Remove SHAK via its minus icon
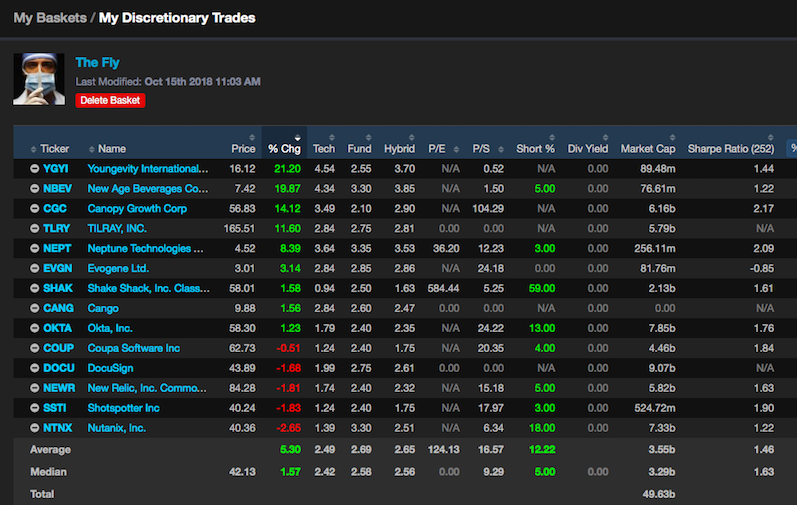 35,288
